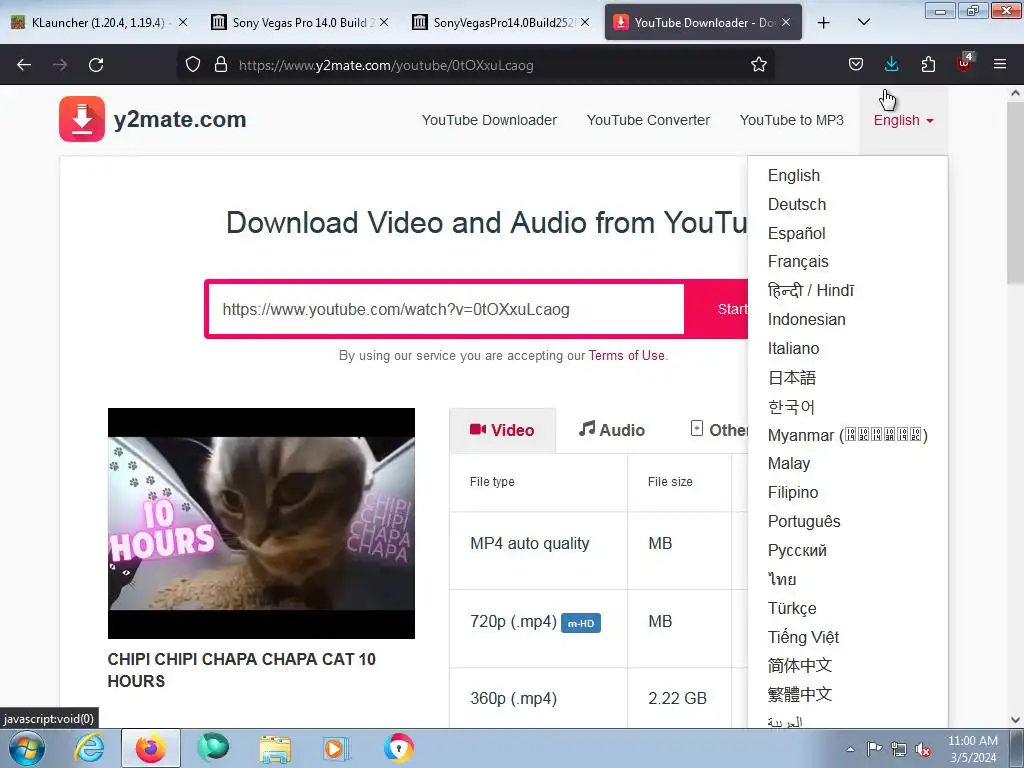Select the Audio format tab
This screenshot has width=1024, height=768.
pyautogui.click(x=611, y=430)
